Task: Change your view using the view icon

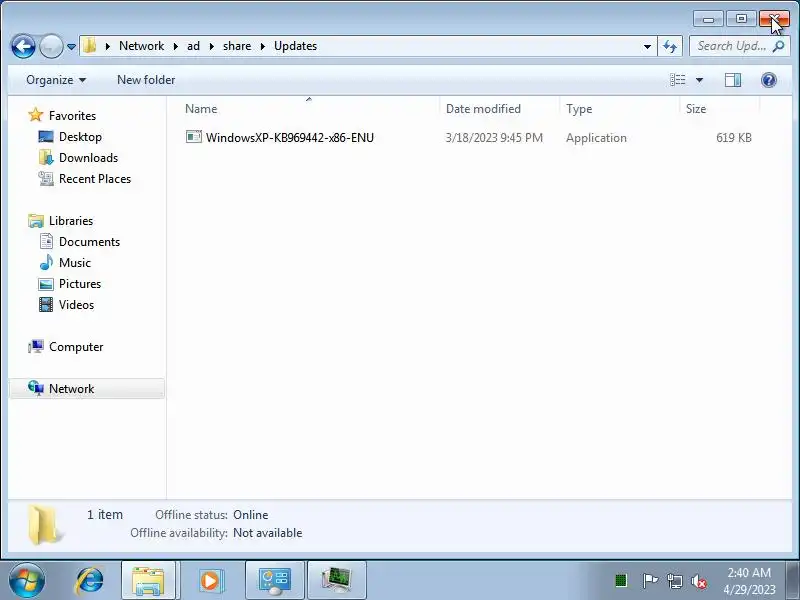Action: tap(678, 80)
